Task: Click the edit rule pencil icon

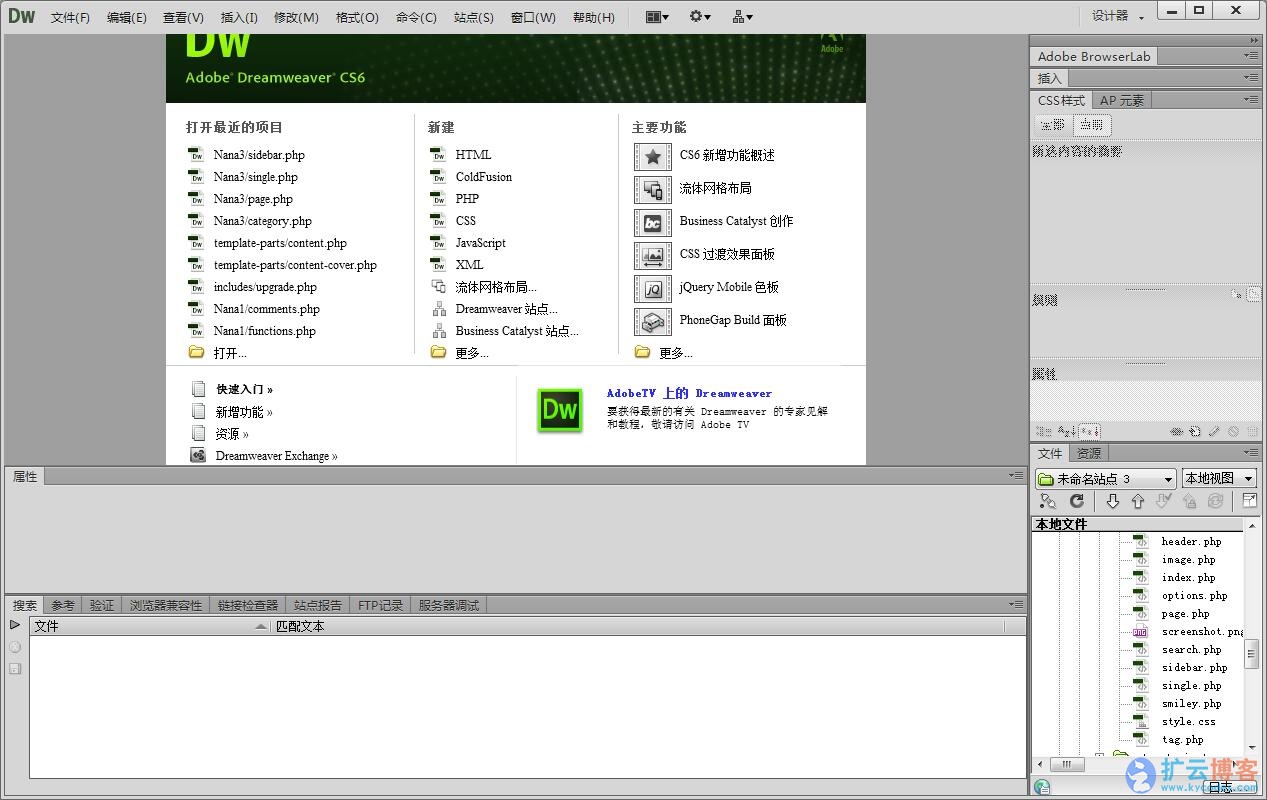Action: pyautogui.click(x=1214, y=432)
